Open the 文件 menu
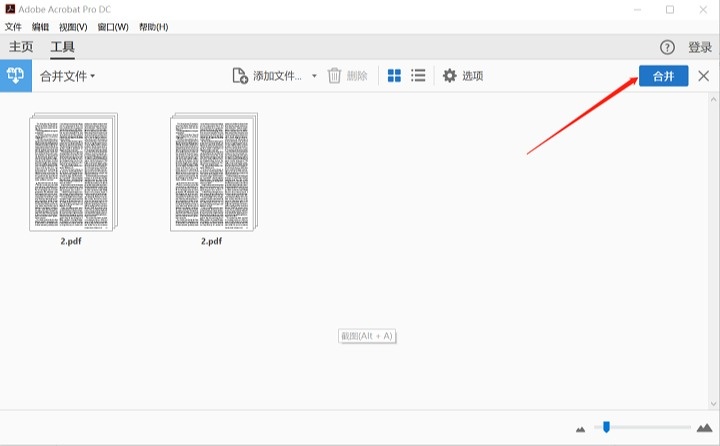720x446 pixels. pyautogui.click(x=13, y=27)
